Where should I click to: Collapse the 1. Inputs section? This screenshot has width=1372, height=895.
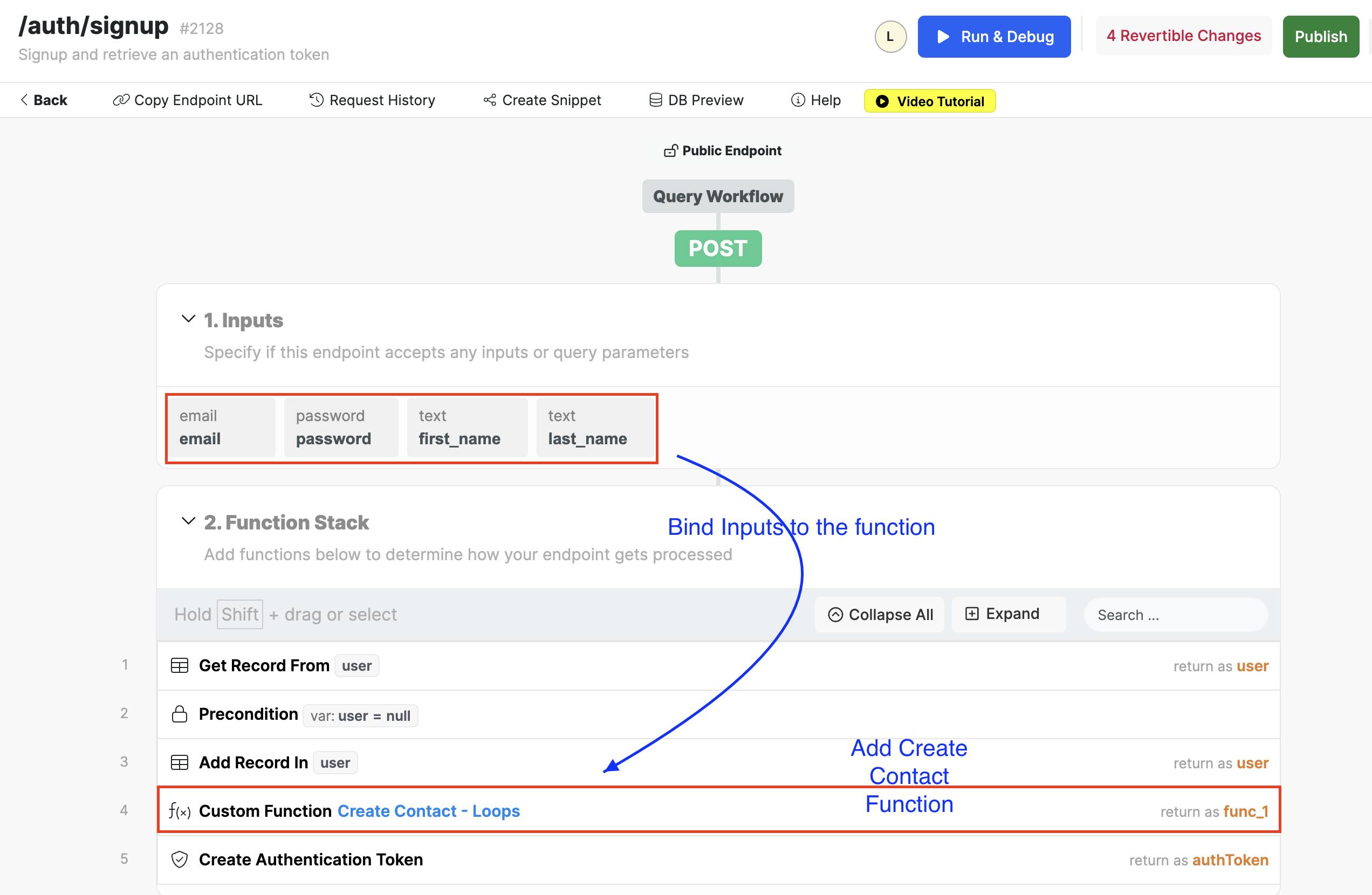(x=188, y=319)
